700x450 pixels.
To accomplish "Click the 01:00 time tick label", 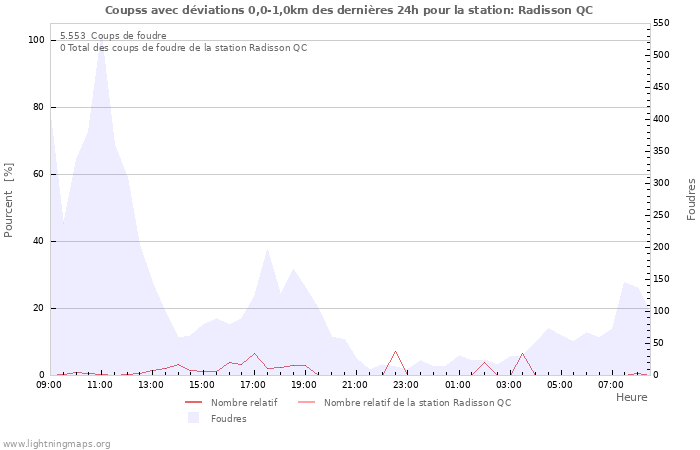I will 458,385.
